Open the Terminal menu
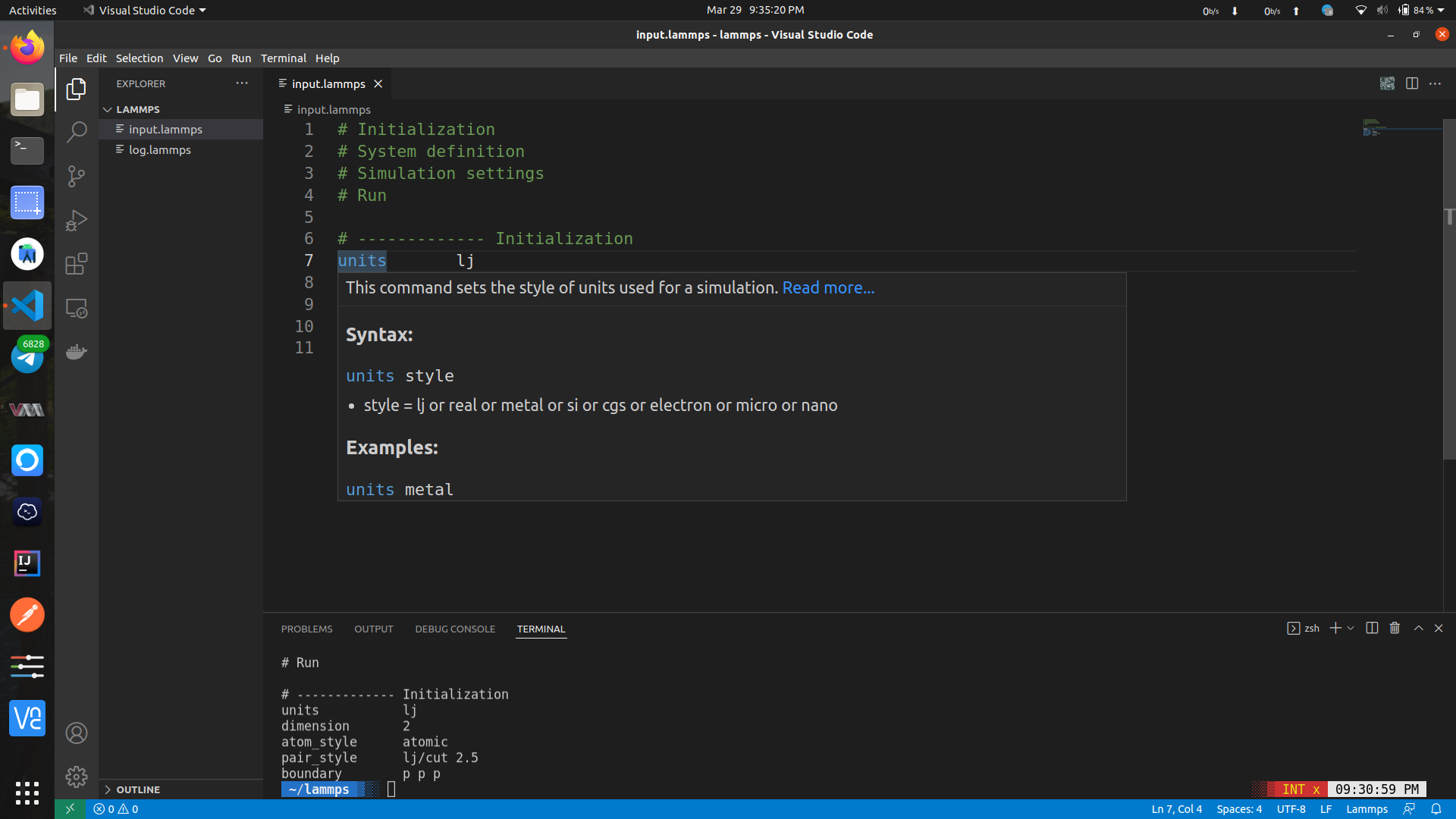This screenshot has width=1456, height=819. pyautogui.click(x=283, y=58)
